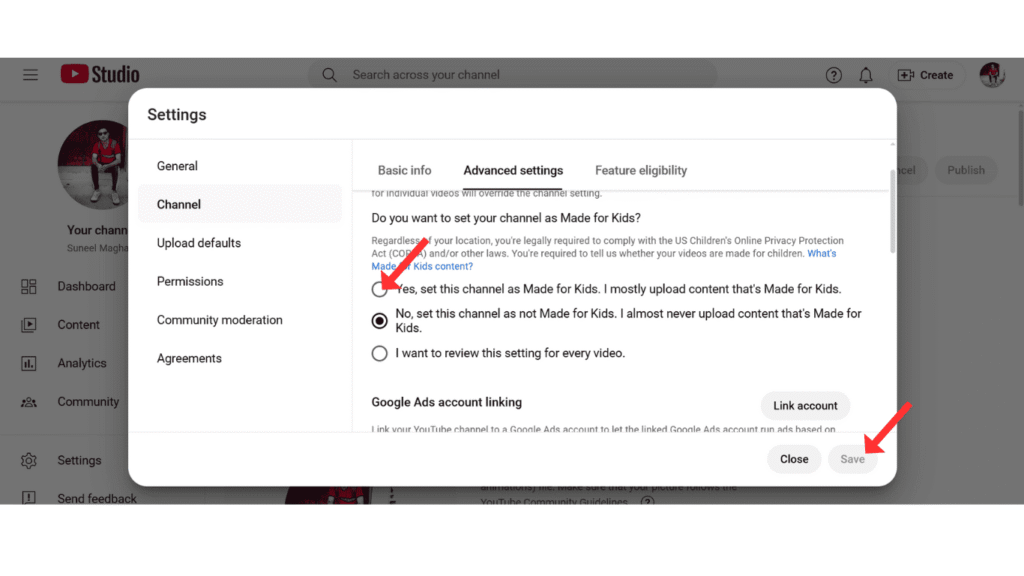Open the help question mark icon
This screenshot has width=1024, height=576.
pos(834,75)
